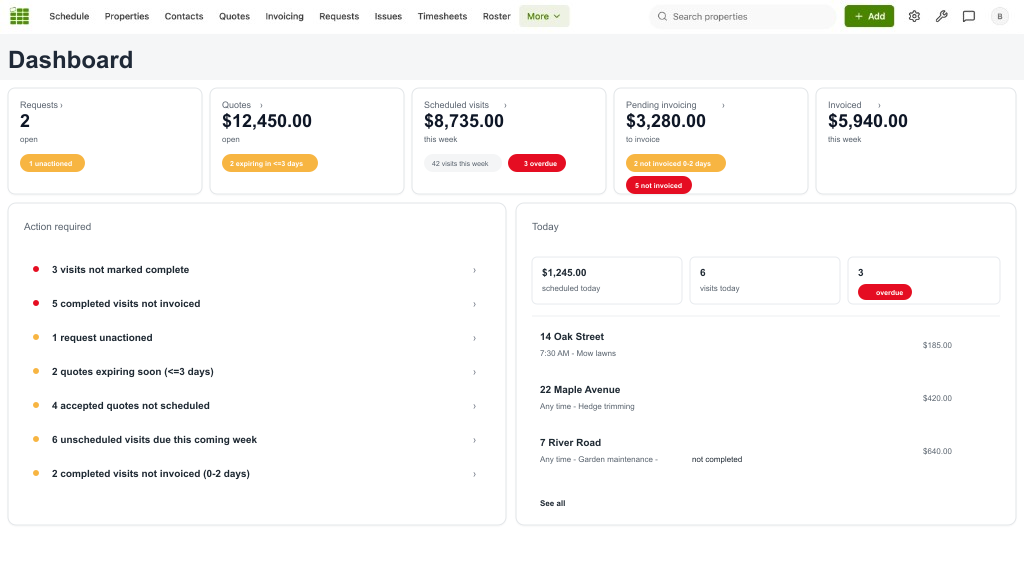Screen dimensions: 1024x576
Task: Open the Issues page
Action: [388, 16]
